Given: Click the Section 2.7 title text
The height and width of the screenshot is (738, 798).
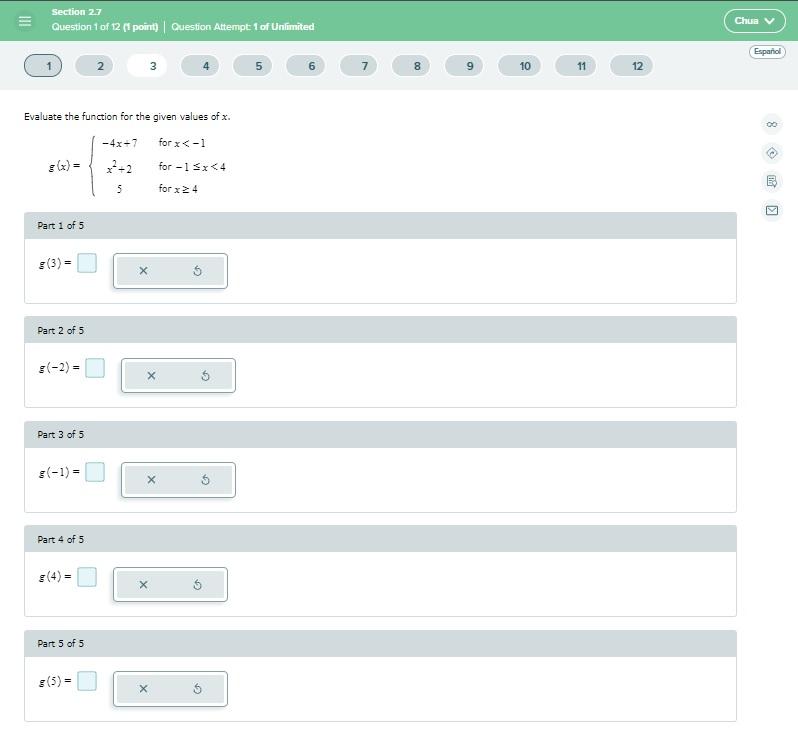Looking at the screenshot, I should 76,12.
